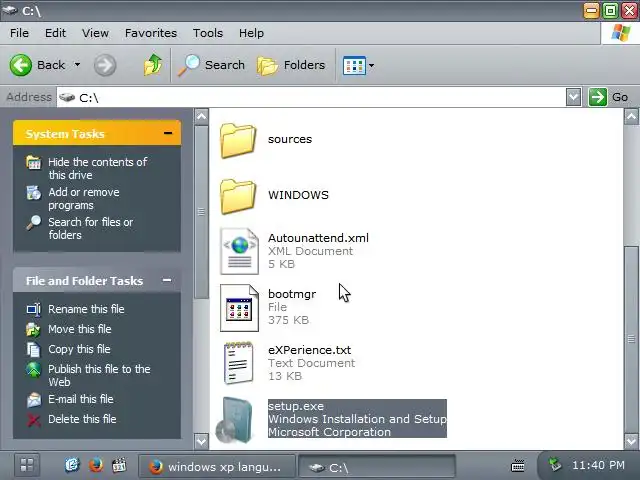The width and height of the screenshot is (640, 480).
Task: Click Rename this file link
Action: tap(86, 309)
